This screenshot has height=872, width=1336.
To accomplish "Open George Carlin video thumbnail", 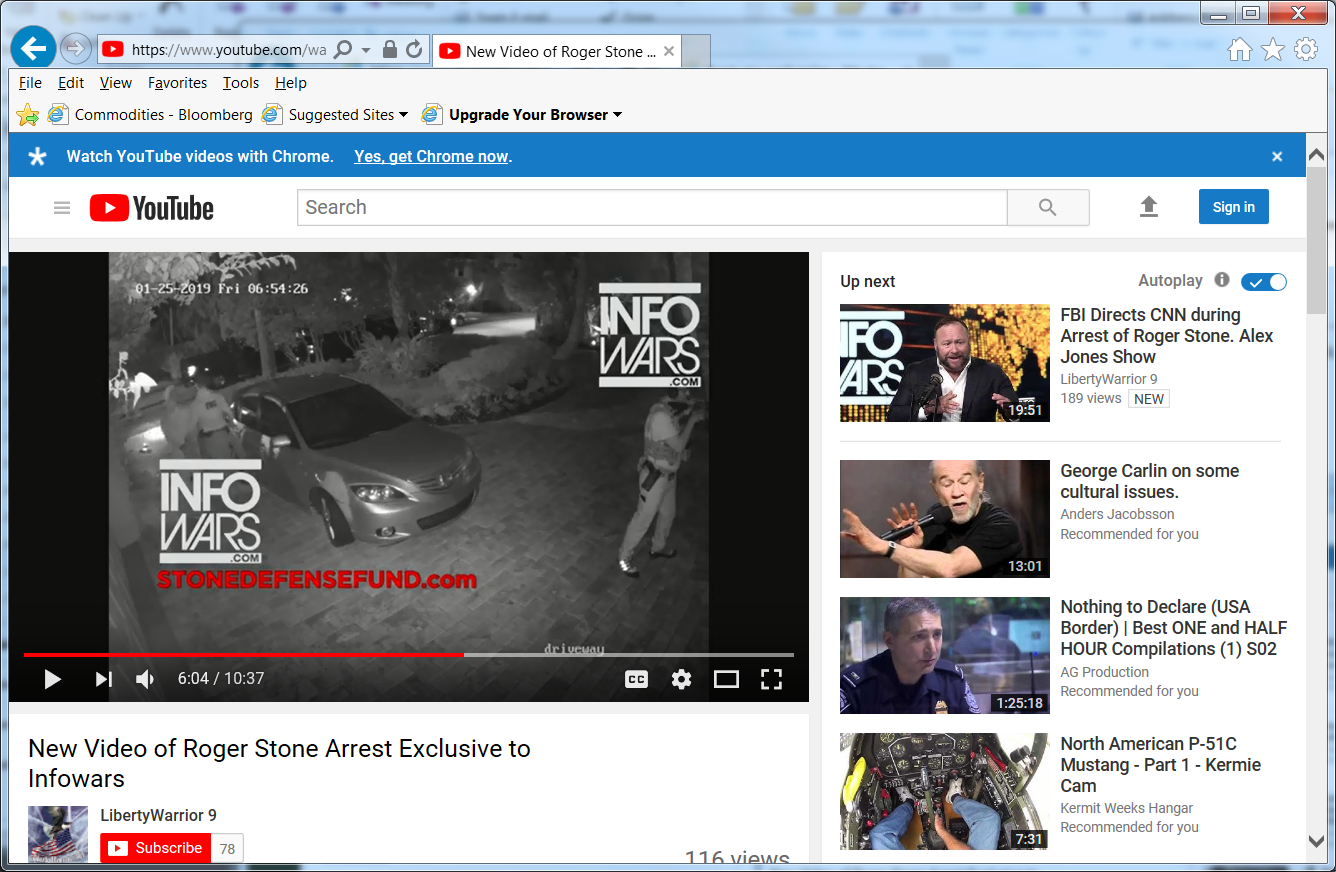I will [945, 519].
